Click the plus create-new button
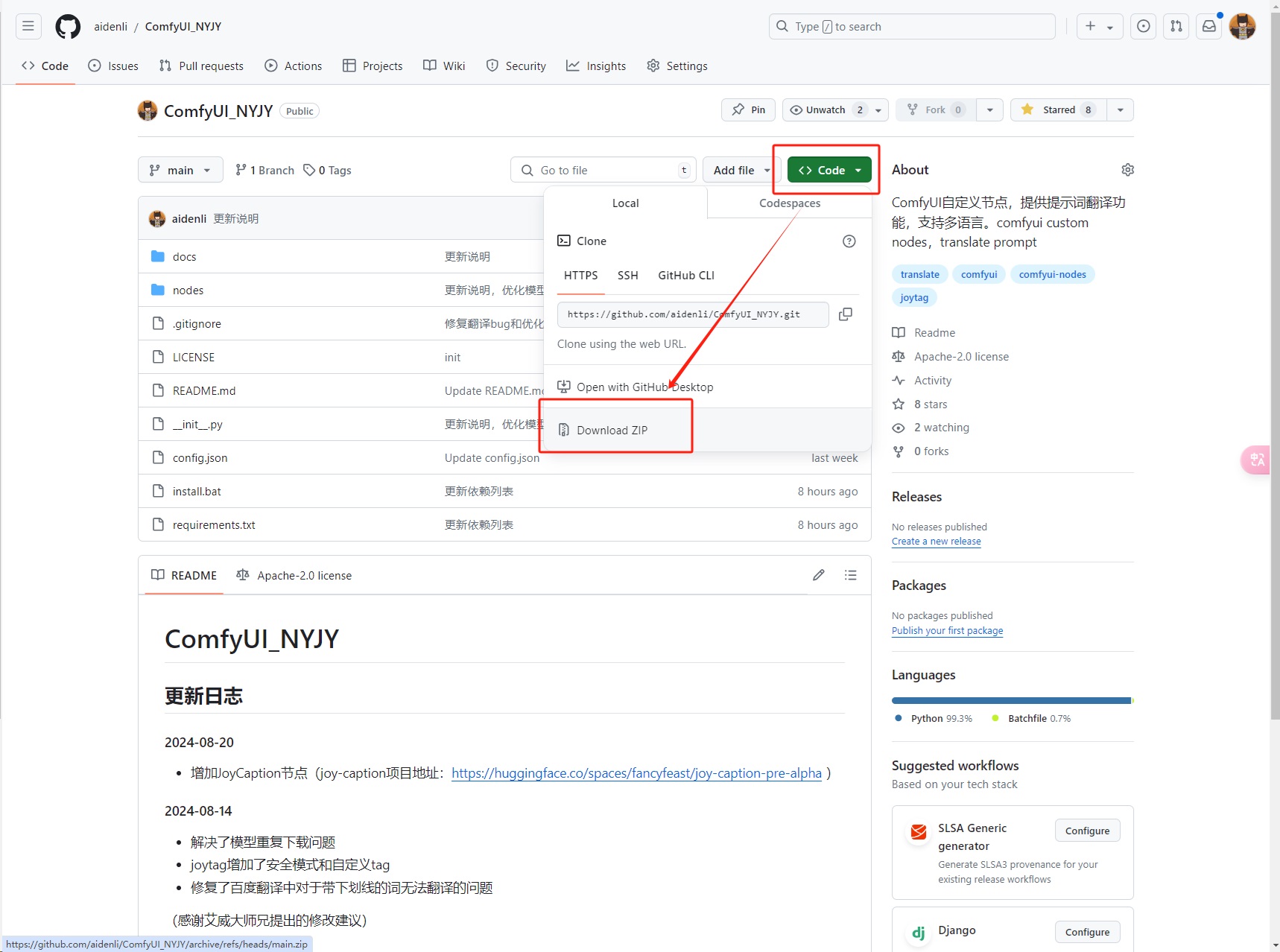 click(x=1100, y=26)
